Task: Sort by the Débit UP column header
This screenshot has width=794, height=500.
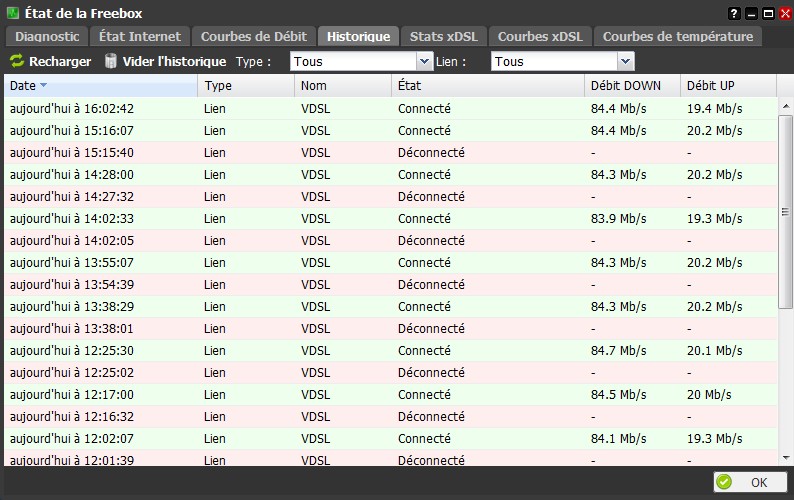Action: (x=729, y=86)
